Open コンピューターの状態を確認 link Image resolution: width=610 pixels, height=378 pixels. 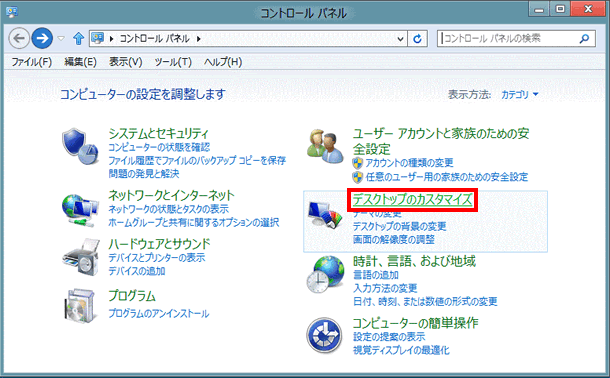coord(159,147)
